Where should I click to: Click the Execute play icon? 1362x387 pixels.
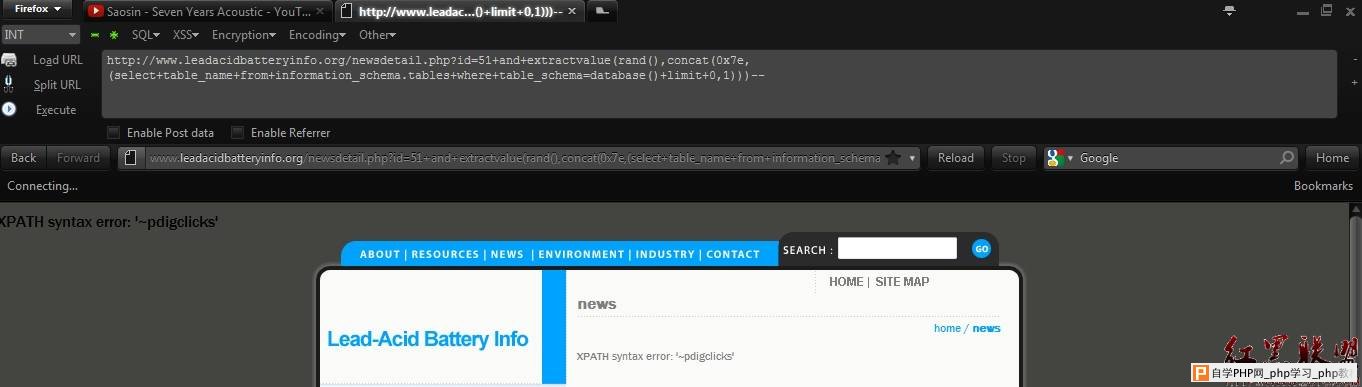pos(9,109)
